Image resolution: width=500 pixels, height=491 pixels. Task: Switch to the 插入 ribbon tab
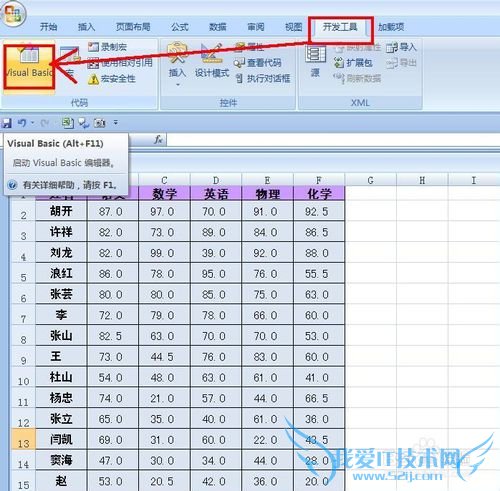(86, 27)
